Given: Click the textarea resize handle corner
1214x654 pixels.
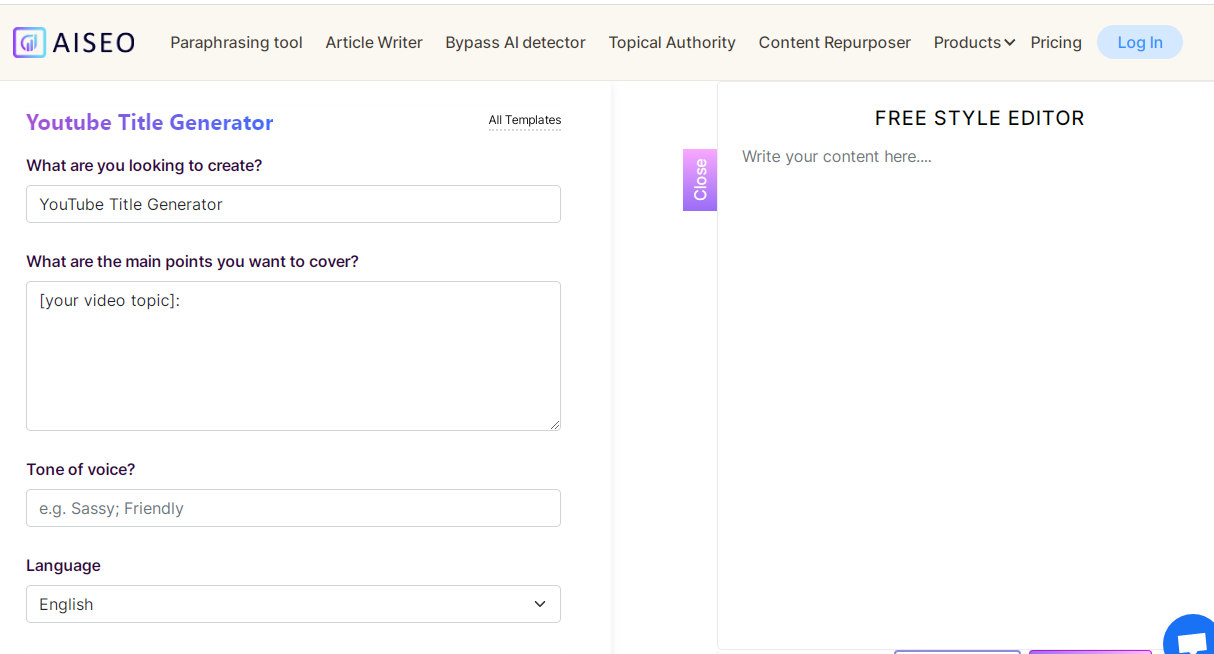Looking at the screenshot, I should coord(554,424).
